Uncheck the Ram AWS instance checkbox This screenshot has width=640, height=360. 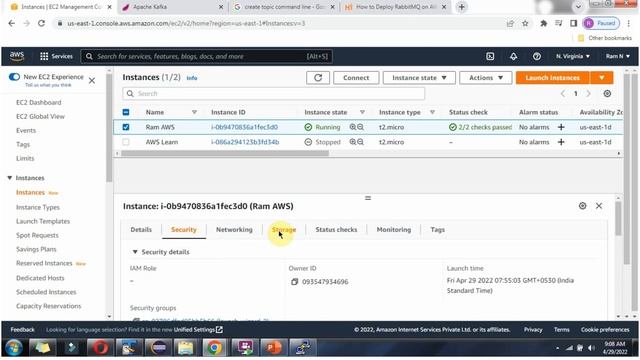[x=126, y=127]
